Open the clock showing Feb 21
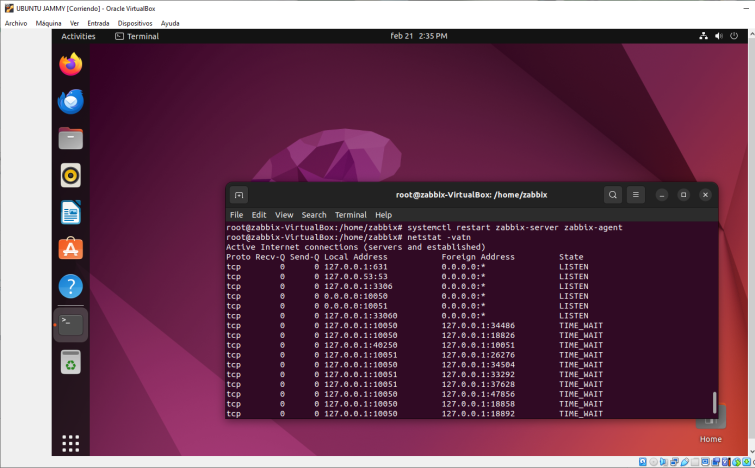Screen dimensions: 755x468 click(x=418, y=36)
